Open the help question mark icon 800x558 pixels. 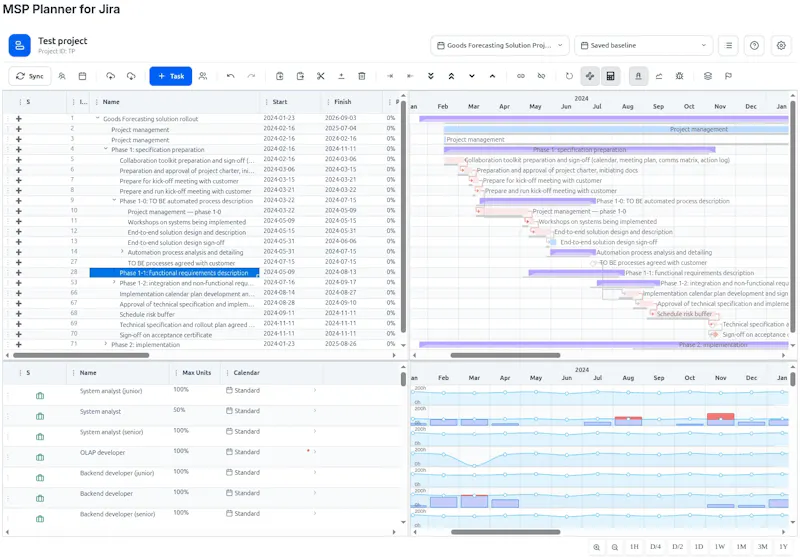pos(754,45)
